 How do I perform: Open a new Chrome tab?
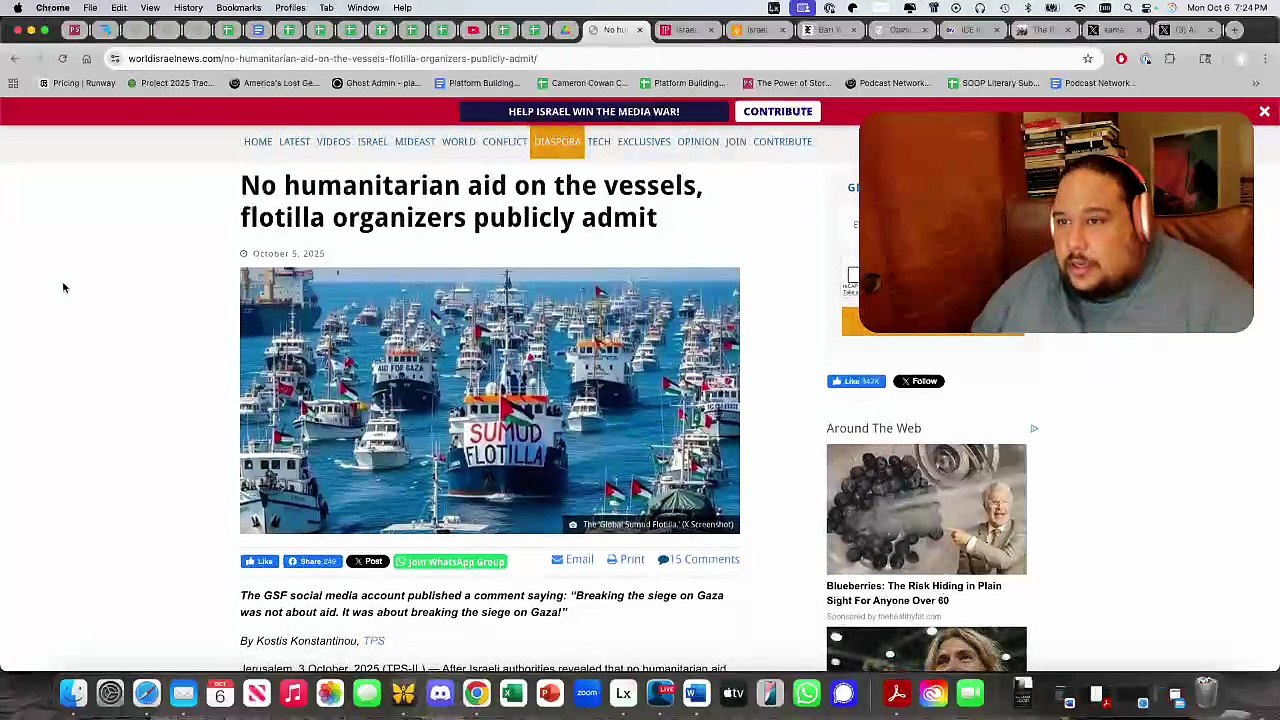click(x=1237, y=30)
